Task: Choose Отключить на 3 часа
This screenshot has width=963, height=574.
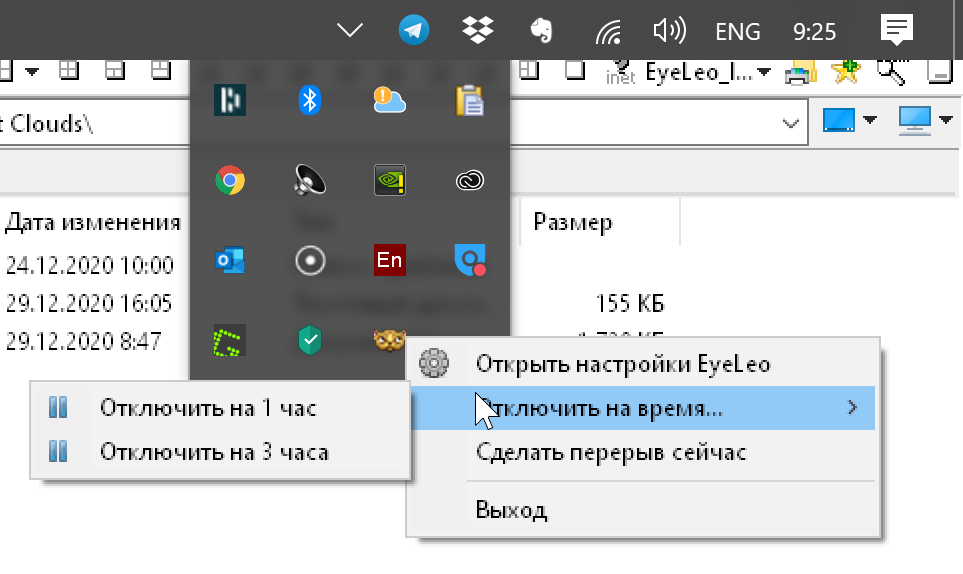Action: click(x=220, y=452)
